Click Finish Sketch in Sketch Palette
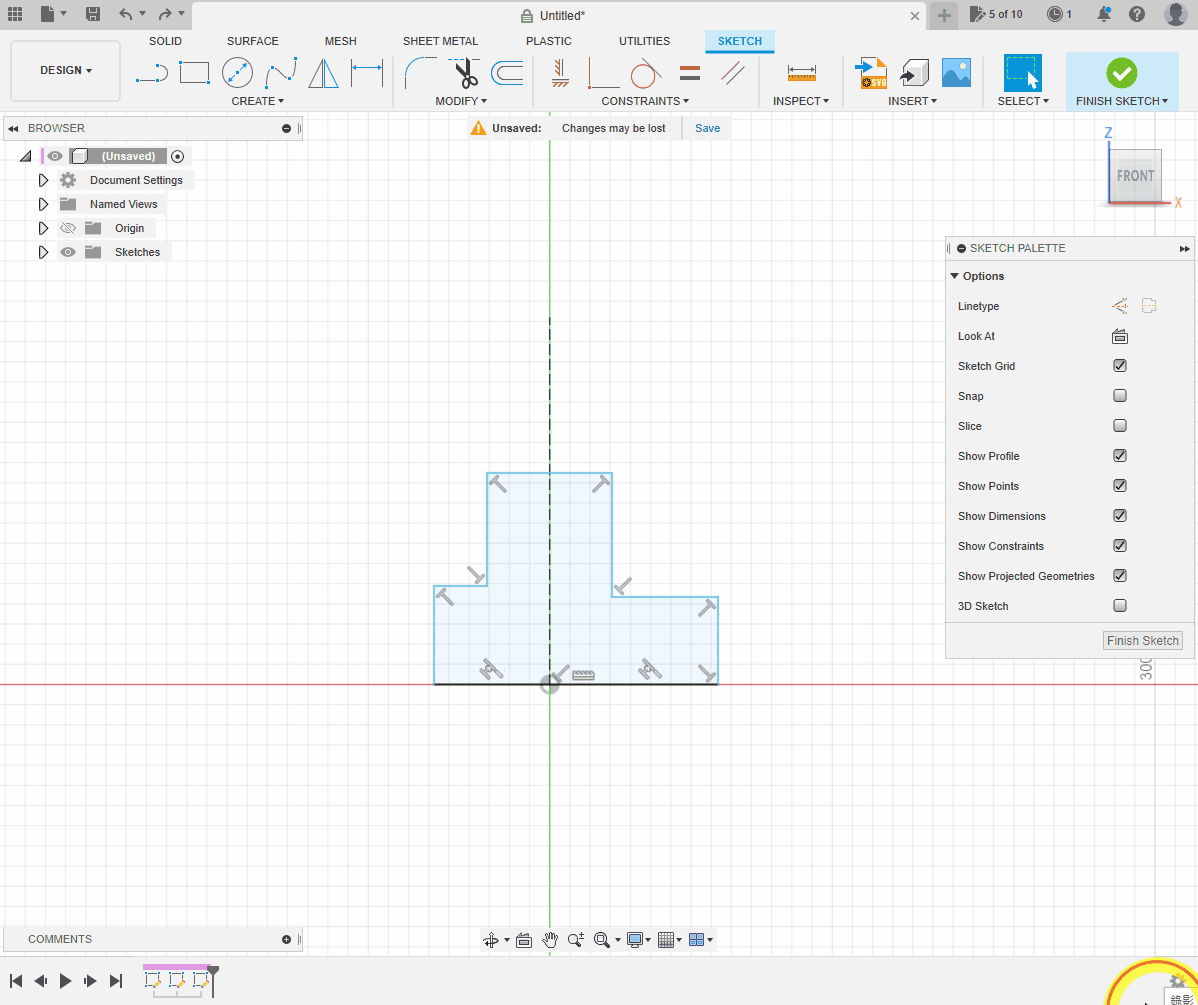1198x1005 pixels. pyautogui.click(x=1142, y=641)
